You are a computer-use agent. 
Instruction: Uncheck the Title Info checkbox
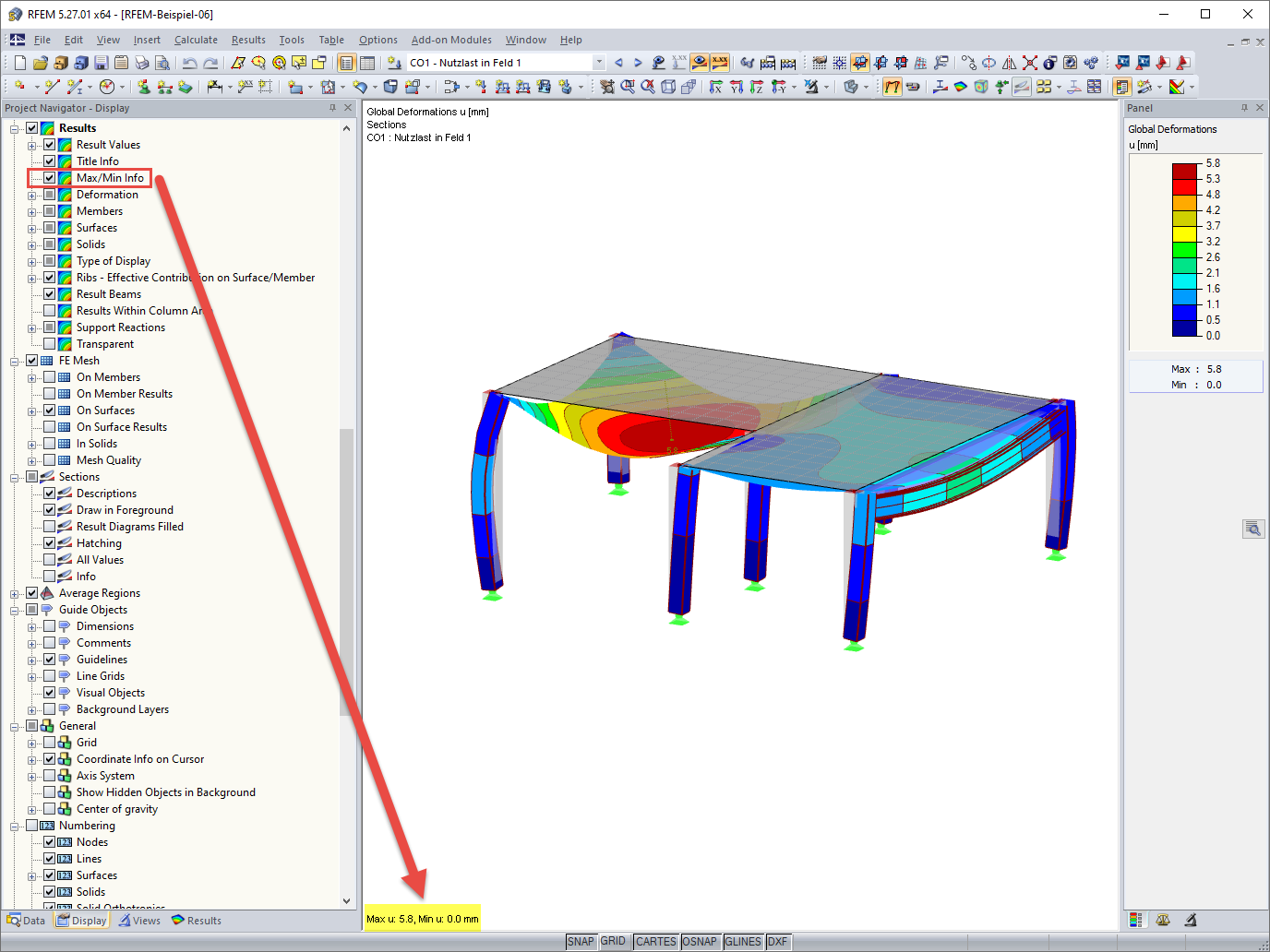[x=50, y=161]
